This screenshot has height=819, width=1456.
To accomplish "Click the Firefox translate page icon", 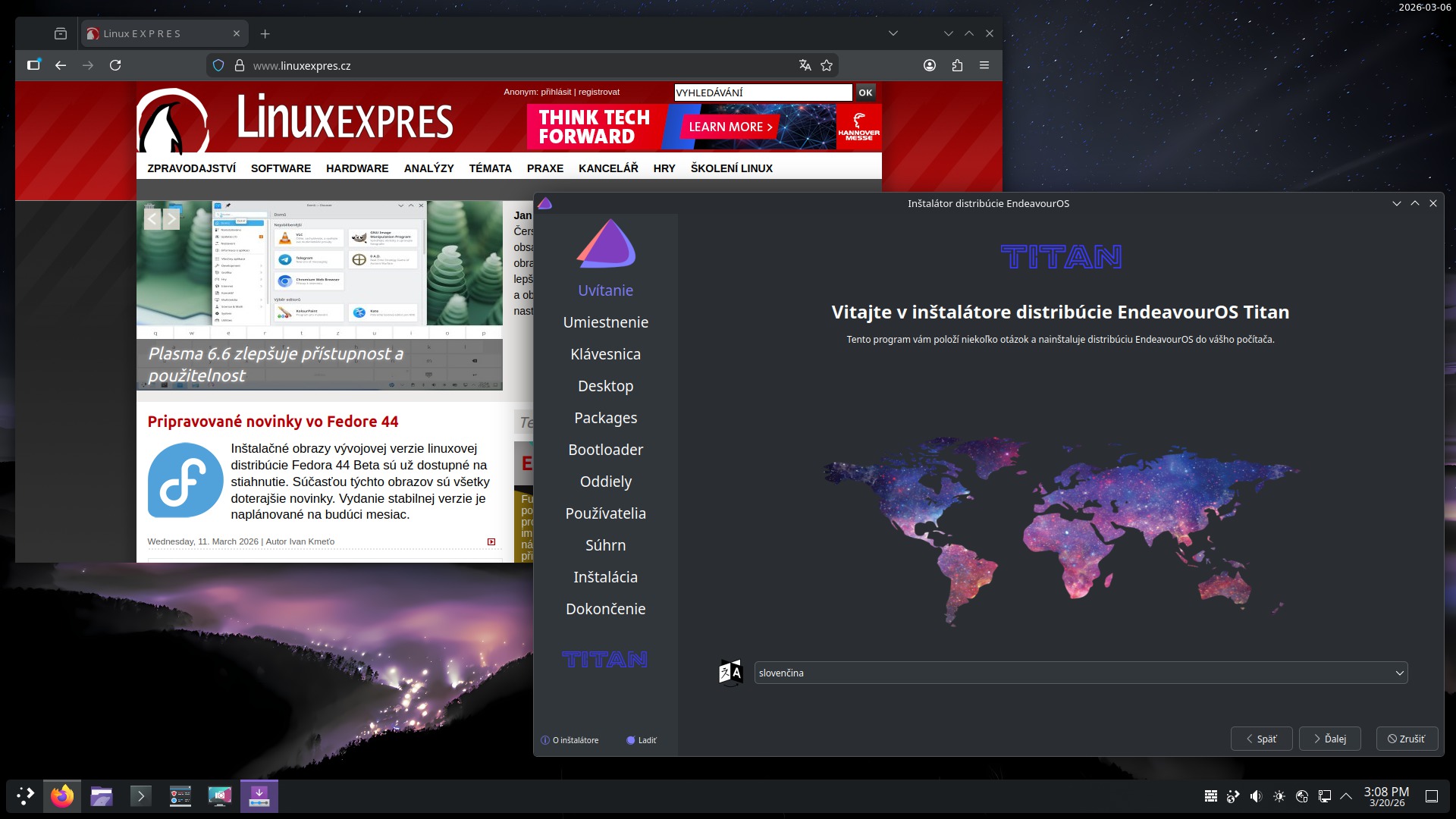I will [x=805, y=65].
